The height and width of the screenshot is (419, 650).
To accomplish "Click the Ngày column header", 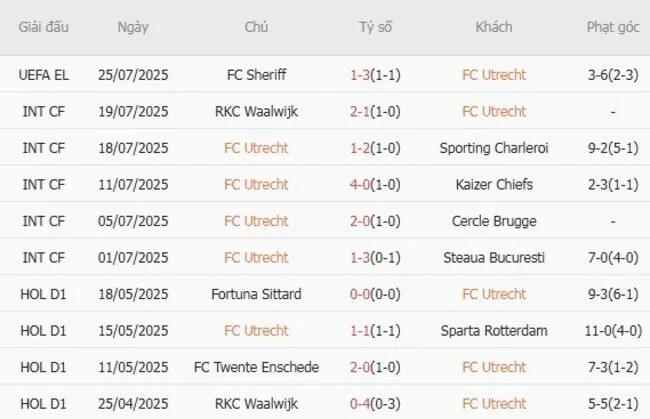I will tap(134, 28).
